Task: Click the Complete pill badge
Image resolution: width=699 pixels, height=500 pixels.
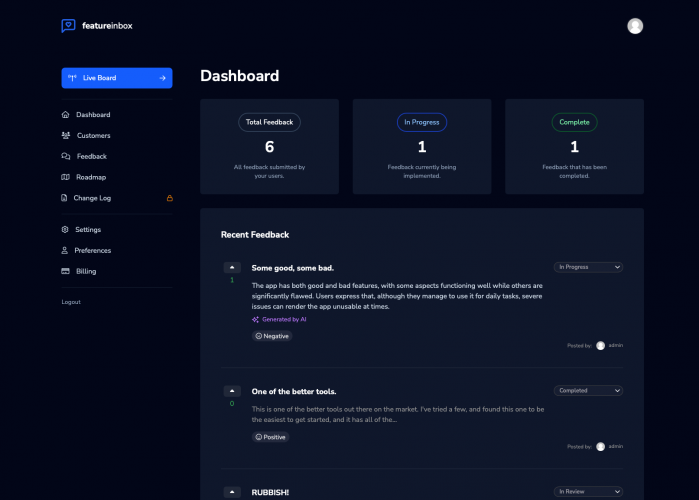Action: 574,122
